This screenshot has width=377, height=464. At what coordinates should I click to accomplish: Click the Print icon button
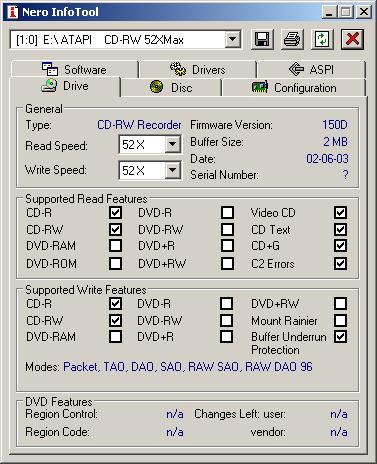[292, 39]
